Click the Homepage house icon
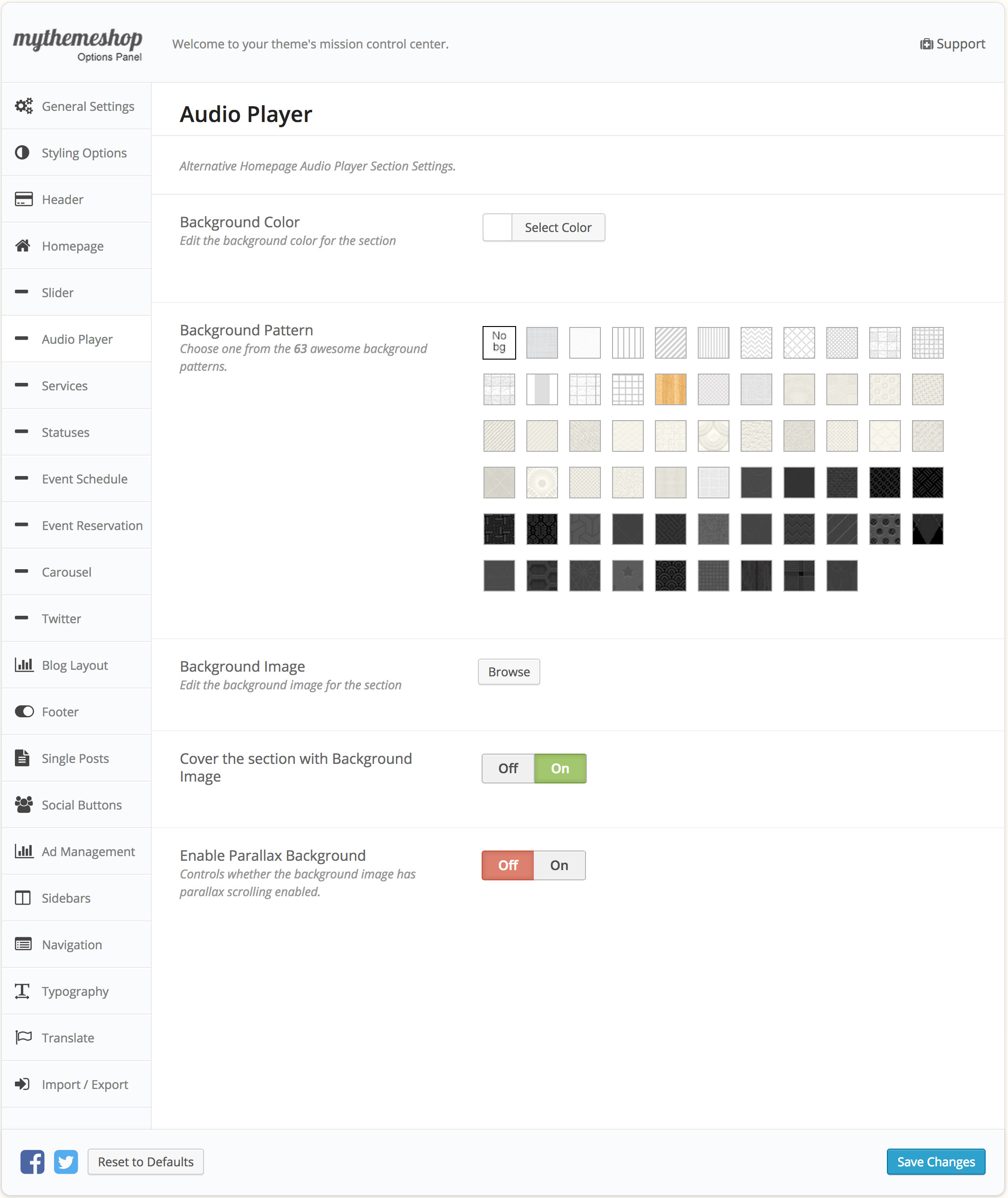 23,245
